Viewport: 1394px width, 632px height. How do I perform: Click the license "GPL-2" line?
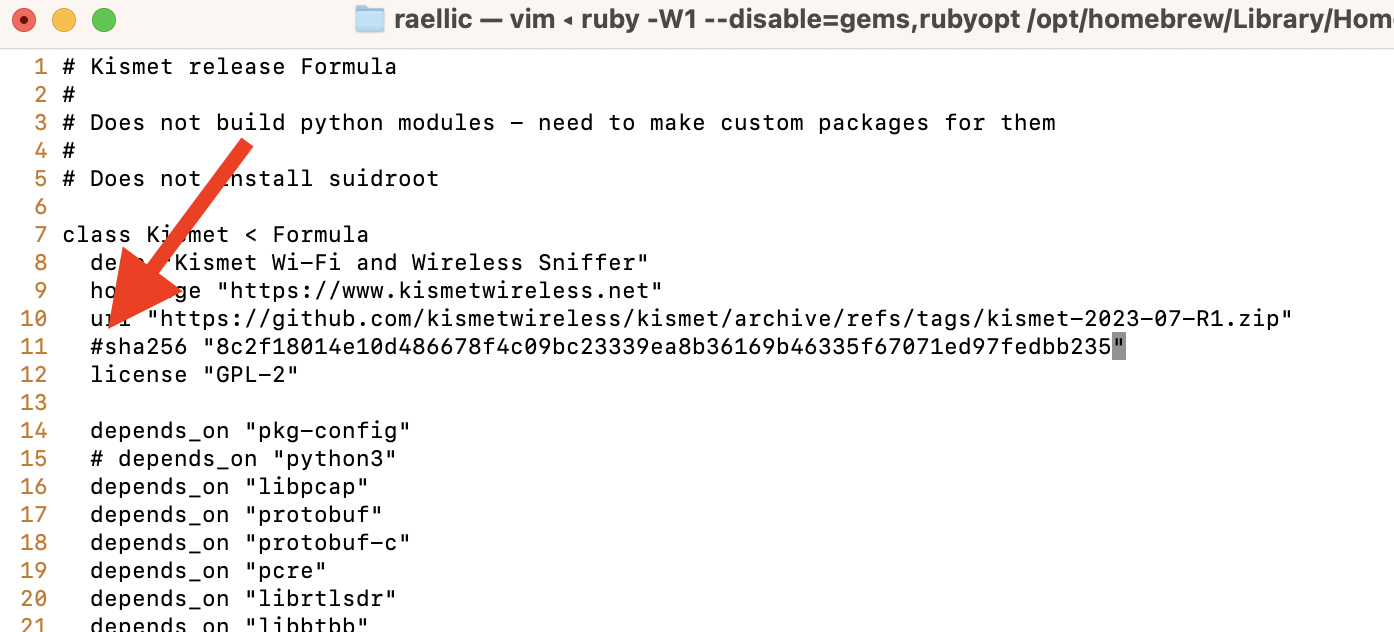pyautogui.click(x=195, y=375)
